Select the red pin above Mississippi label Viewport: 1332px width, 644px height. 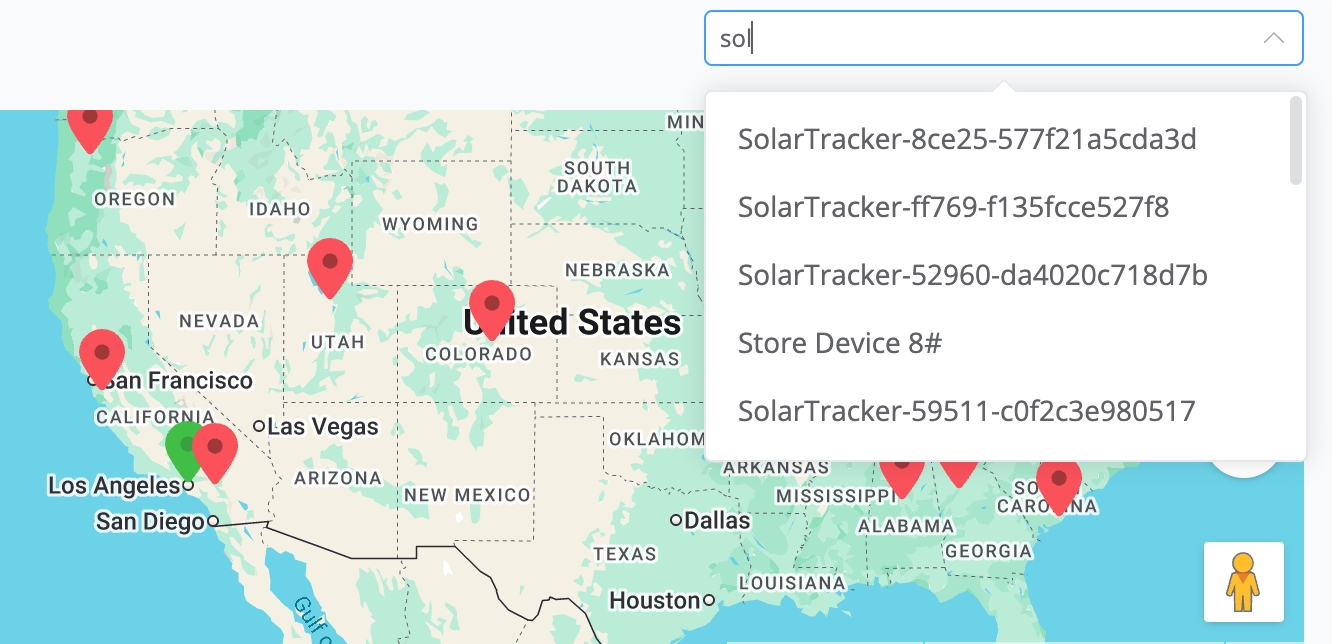coord(901,473)
